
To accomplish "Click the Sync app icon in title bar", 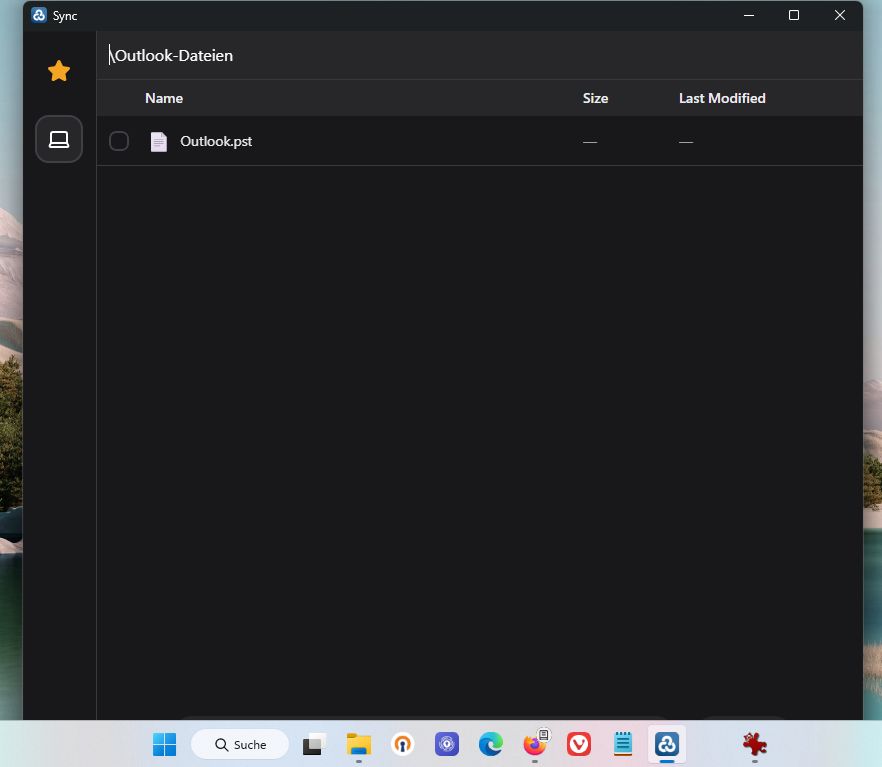I will (x=39, y=15).
